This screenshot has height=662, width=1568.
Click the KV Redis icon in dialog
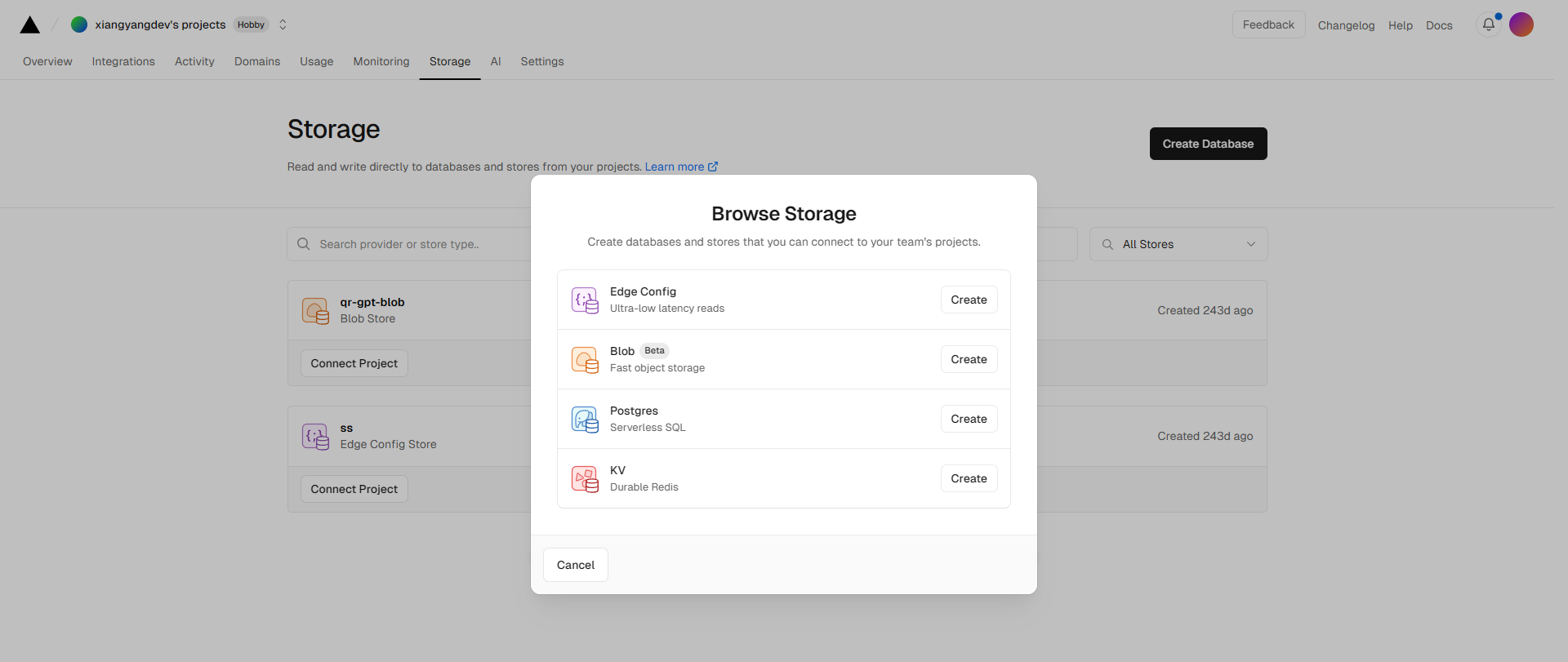(x=585, y=478)
